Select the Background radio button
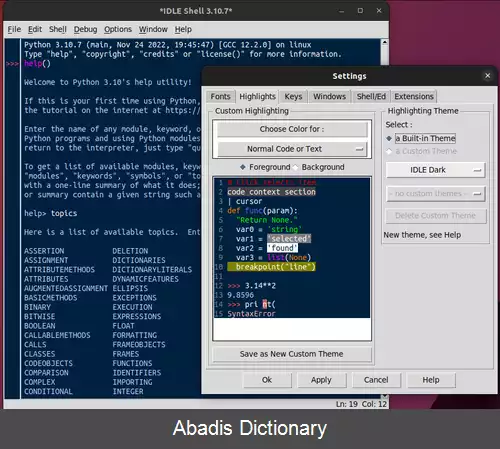 tap(319, 167)
